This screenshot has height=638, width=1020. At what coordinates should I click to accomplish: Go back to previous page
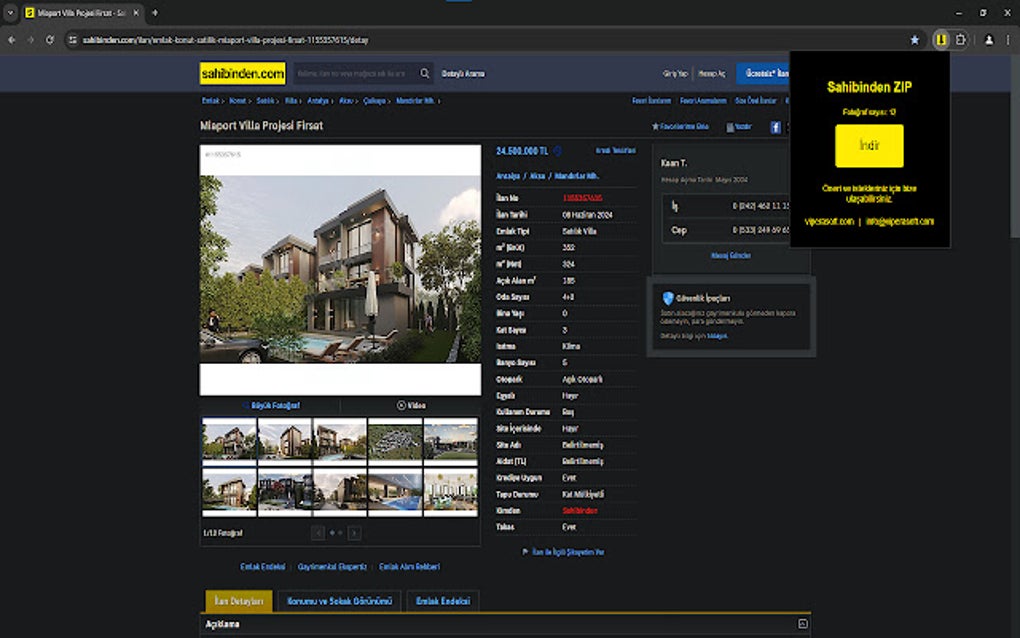pos(12,40)
